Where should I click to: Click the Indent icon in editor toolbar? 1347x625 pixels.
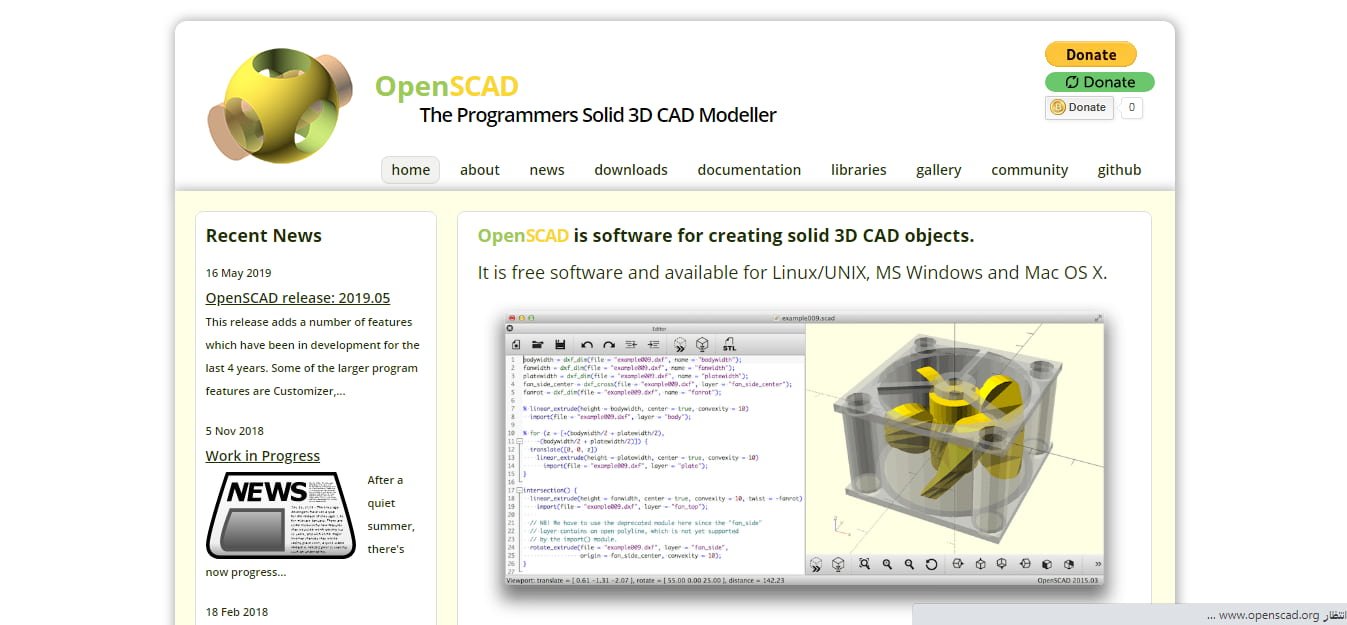[x=653, y=344]
